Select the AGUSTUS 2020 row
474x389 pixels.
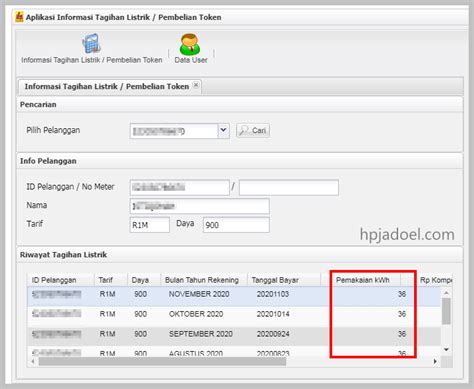coord(234,352)
